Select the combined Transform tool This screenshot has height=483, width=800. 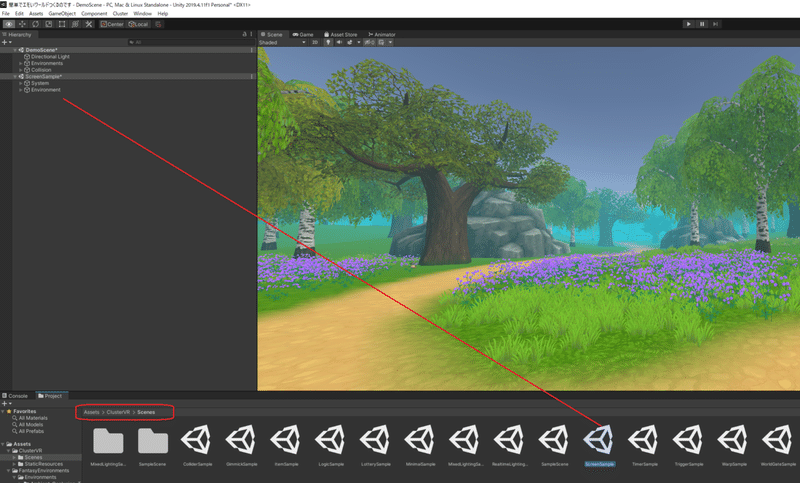[75, 24]
